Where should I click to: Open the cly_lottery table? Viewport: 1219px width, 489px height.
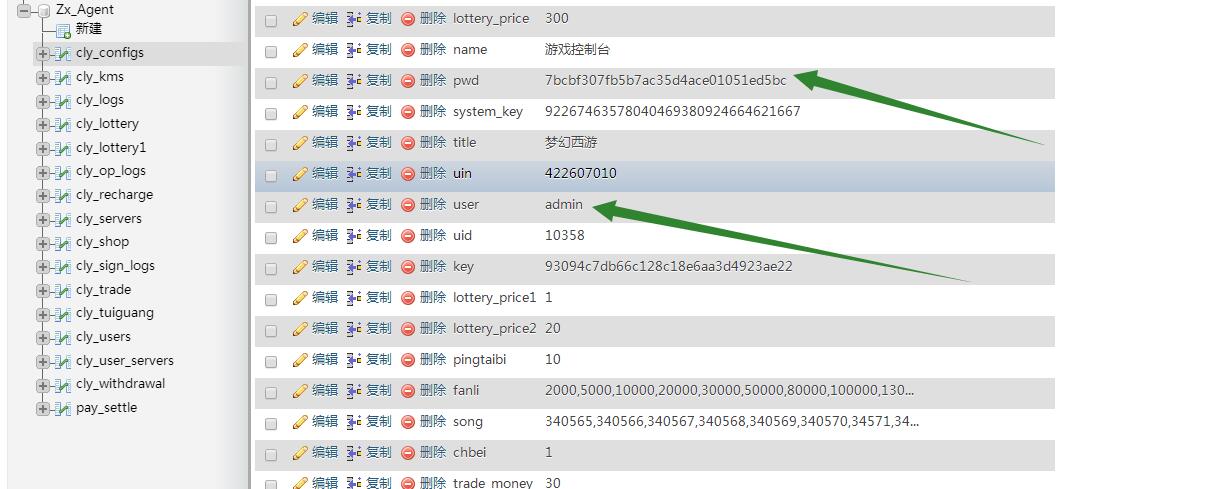[x=107, y=124]
